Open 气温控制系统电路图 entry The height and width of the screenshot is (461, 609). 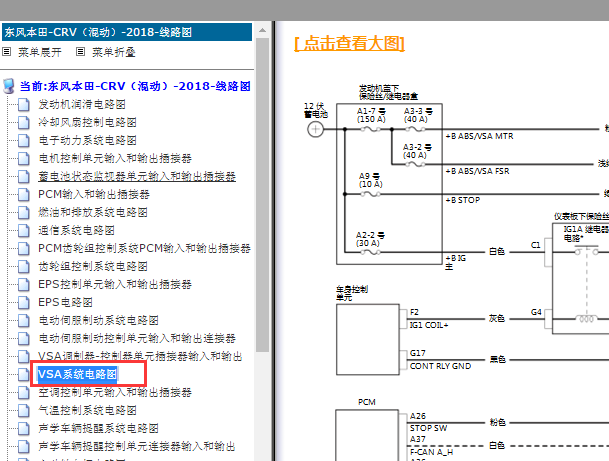(87, 410)
